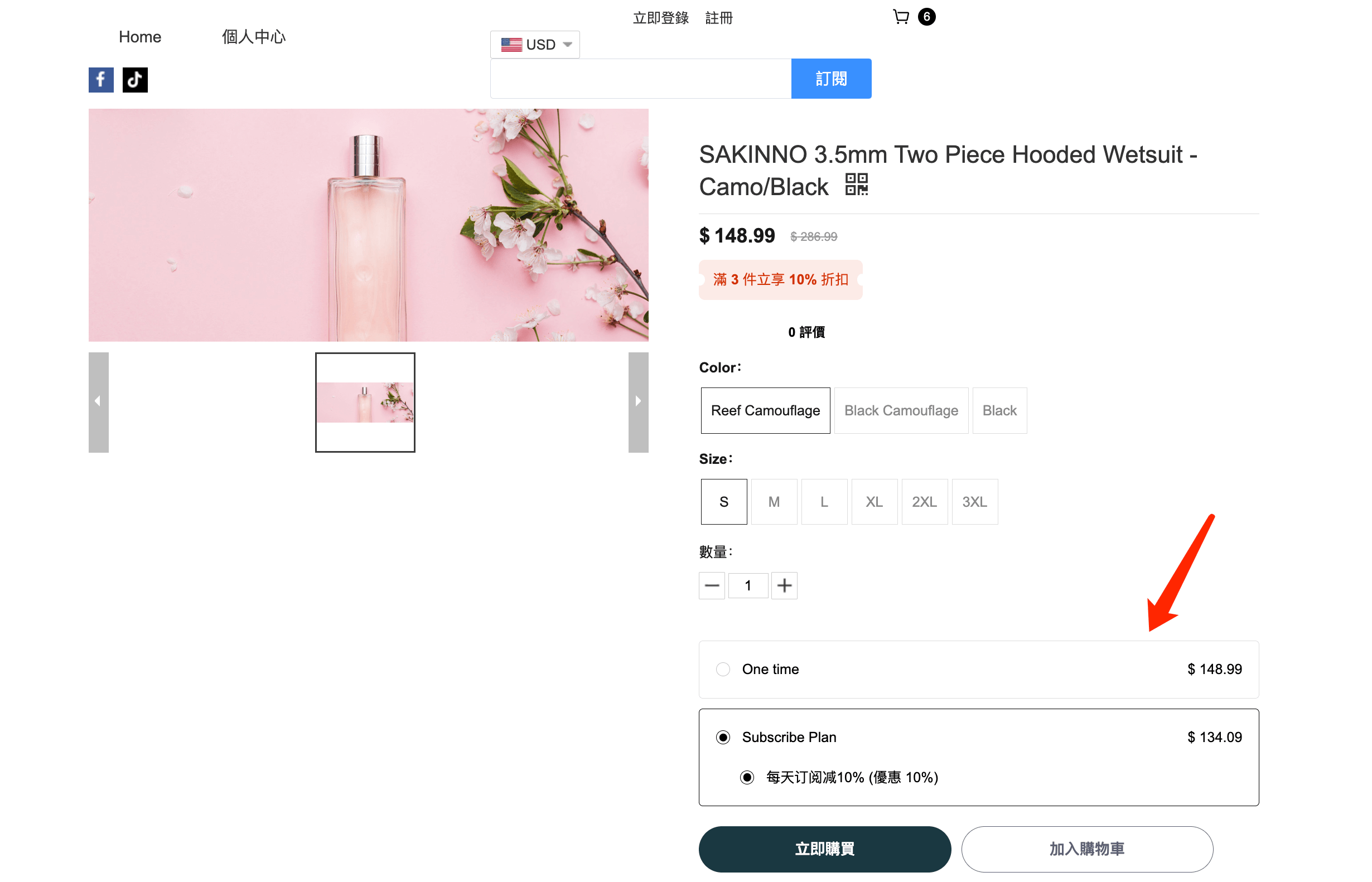Click the 加入購物車 add to cart button
This screenshot has width=1372, height=882.
coord(1086,849)
